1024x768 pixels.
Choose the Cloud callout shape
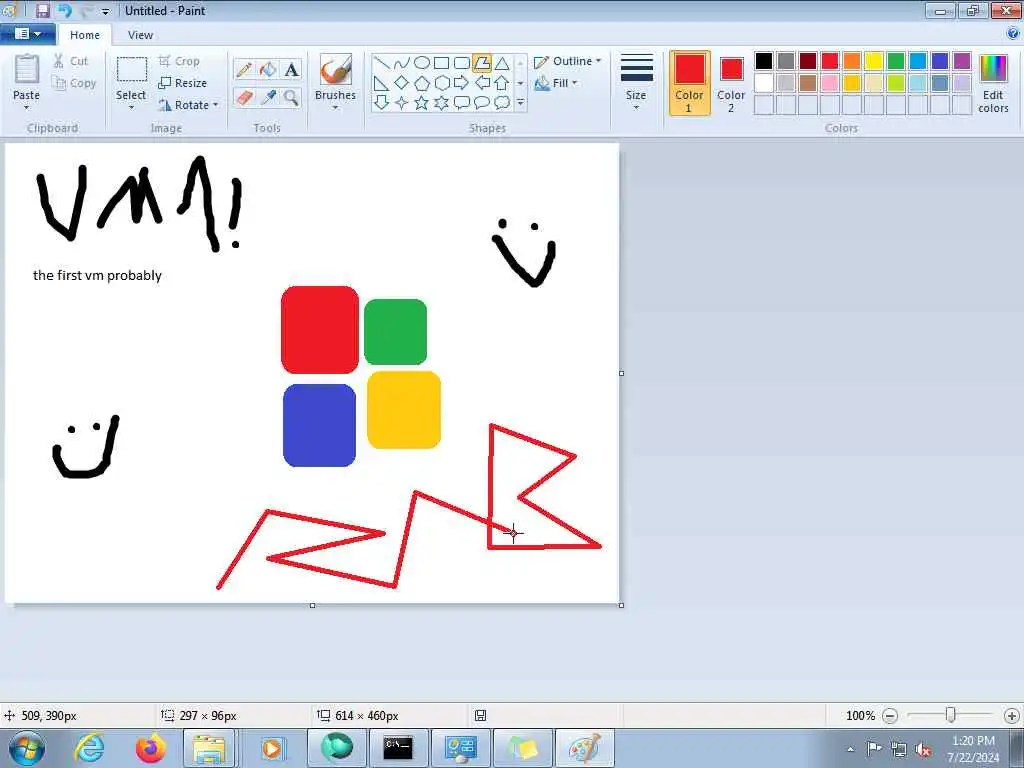(x=502, y=103)
